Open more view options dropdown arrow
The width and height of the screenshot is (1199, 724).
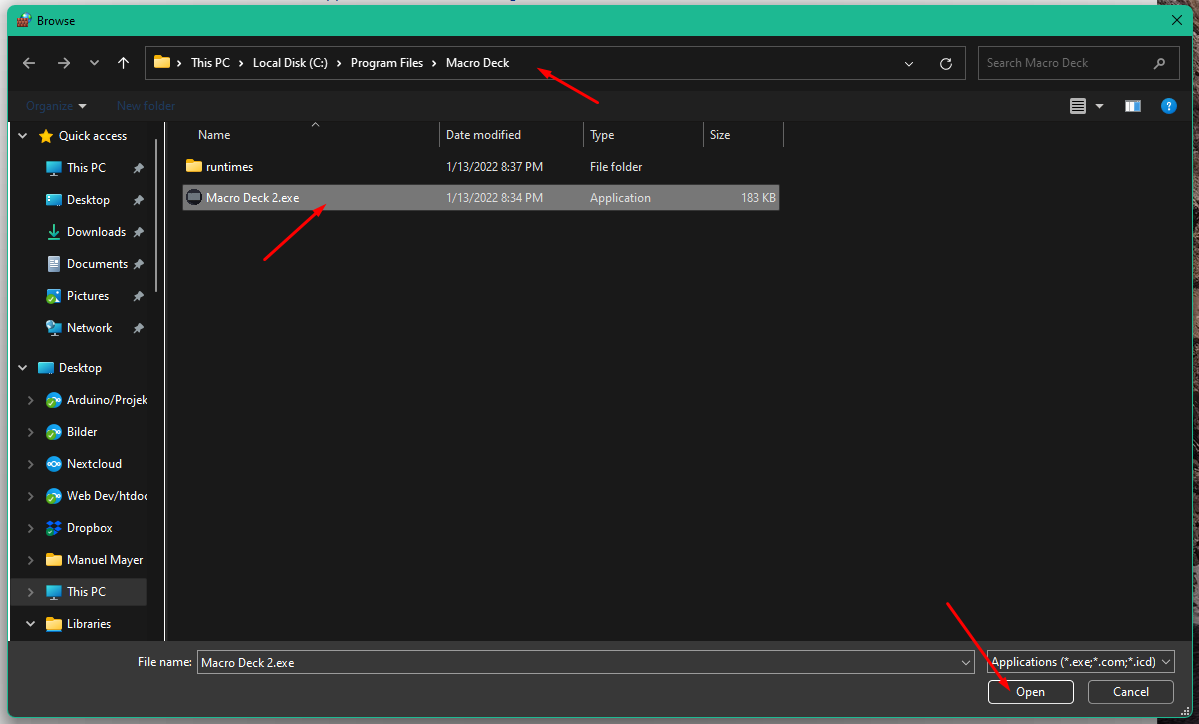[x=1100, y=106]
